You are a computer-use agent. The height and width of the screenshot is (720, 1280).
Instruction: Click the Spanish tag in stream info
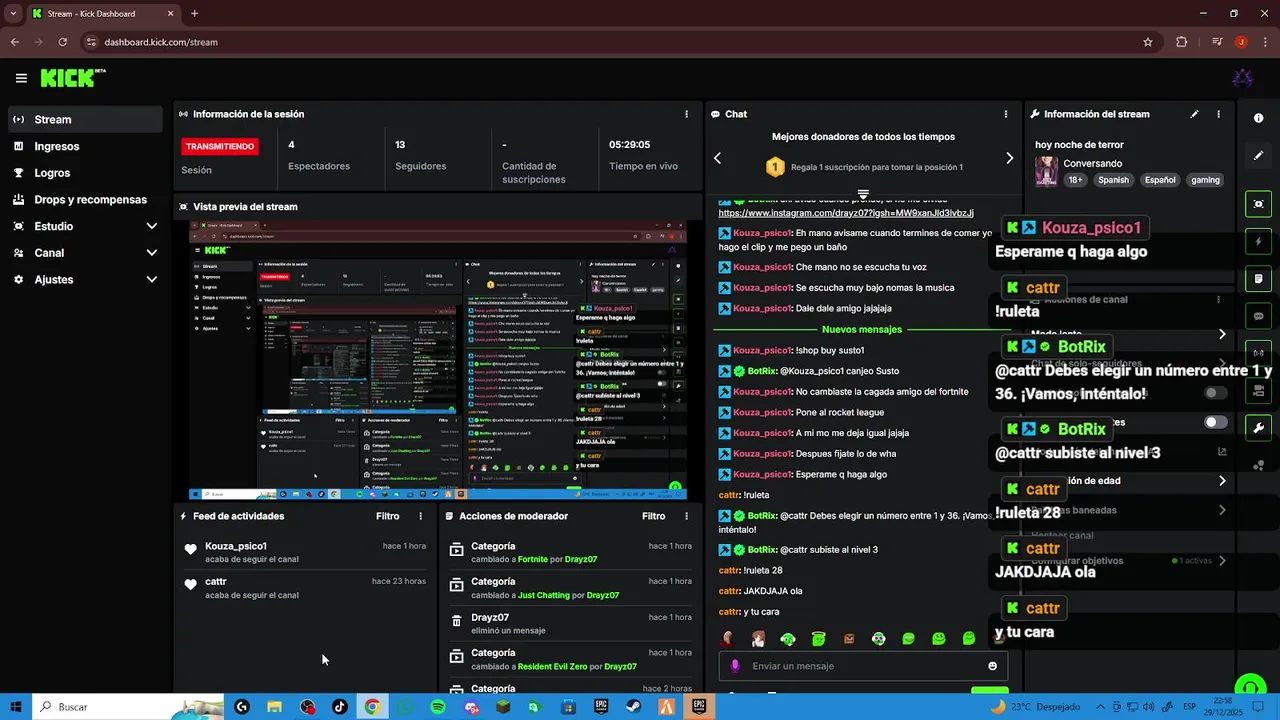click(x=1113, y=180)
